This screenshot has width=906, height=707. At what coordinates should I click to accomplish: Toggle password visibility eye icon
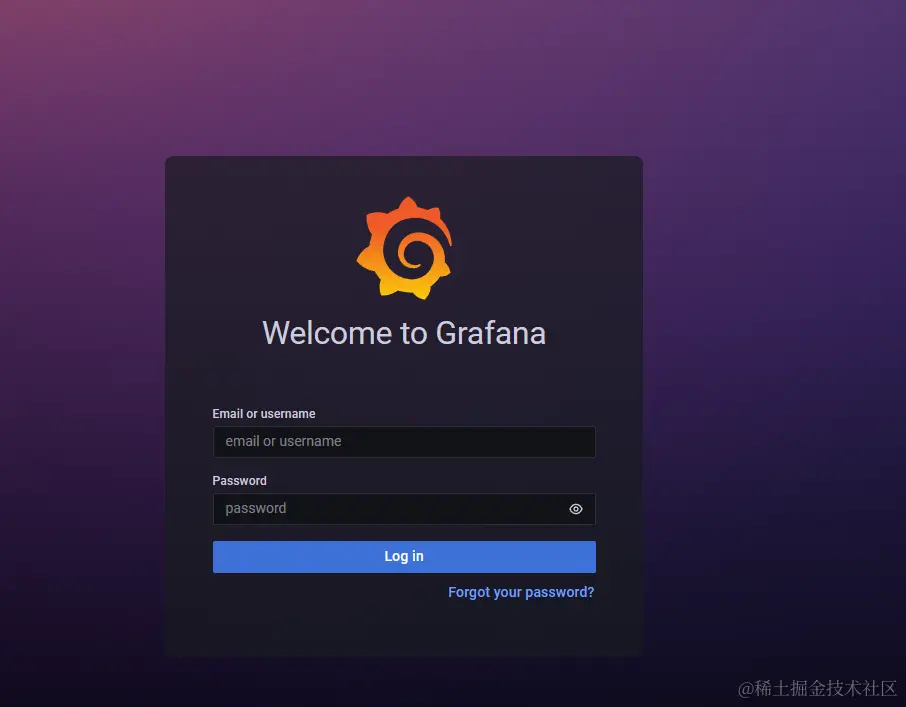[575, 509]
